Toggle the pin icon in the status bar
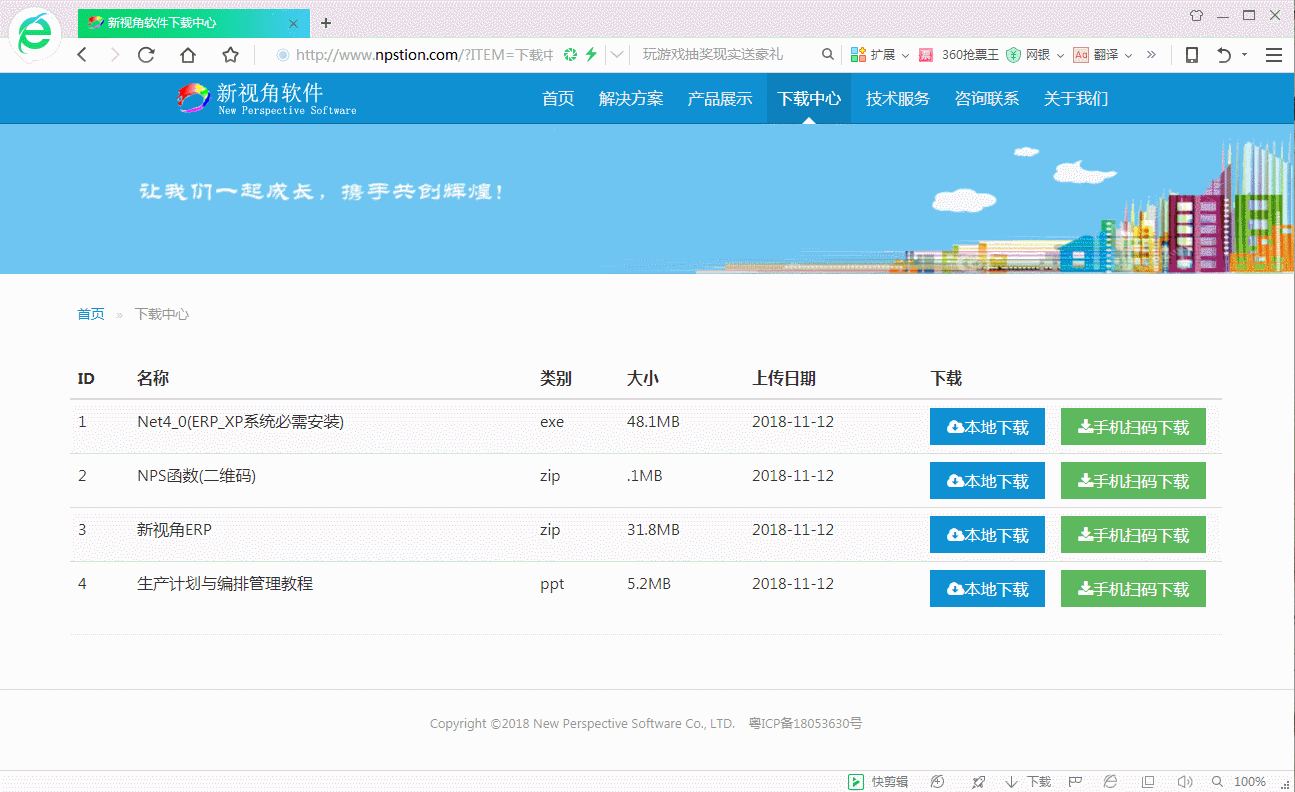This screenshot has width=1295, height=792. [x=977, y=781]
